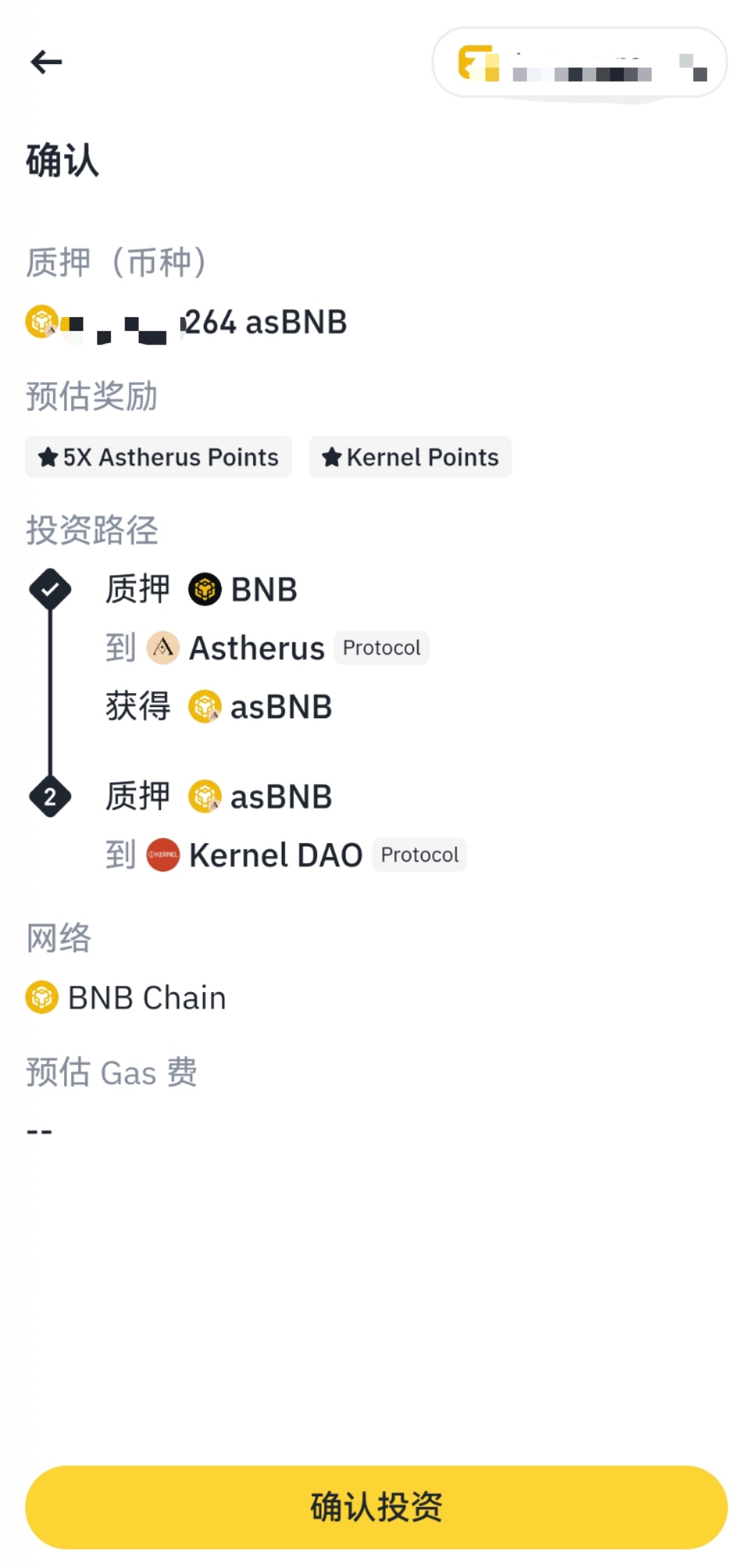Tap the Astherus protocol logo icon

163,648
